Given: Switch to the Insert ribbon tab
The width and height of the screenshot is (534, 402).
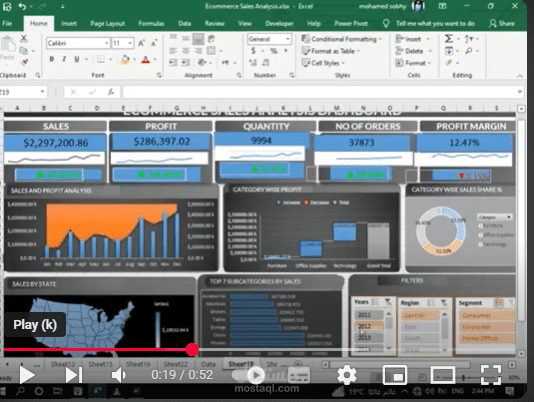Looking at the screenshot, I should 68,23.
